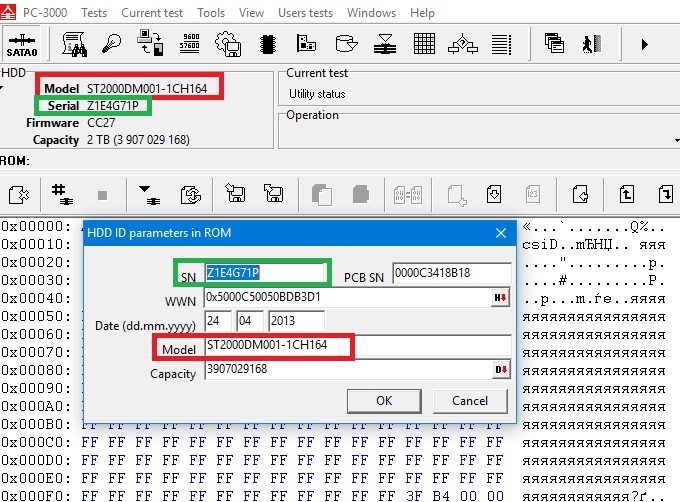Click the Capacity text 2 TB (3 907 029 168)
This screenshot has width=680, height=502.
(x=138, y=140)
